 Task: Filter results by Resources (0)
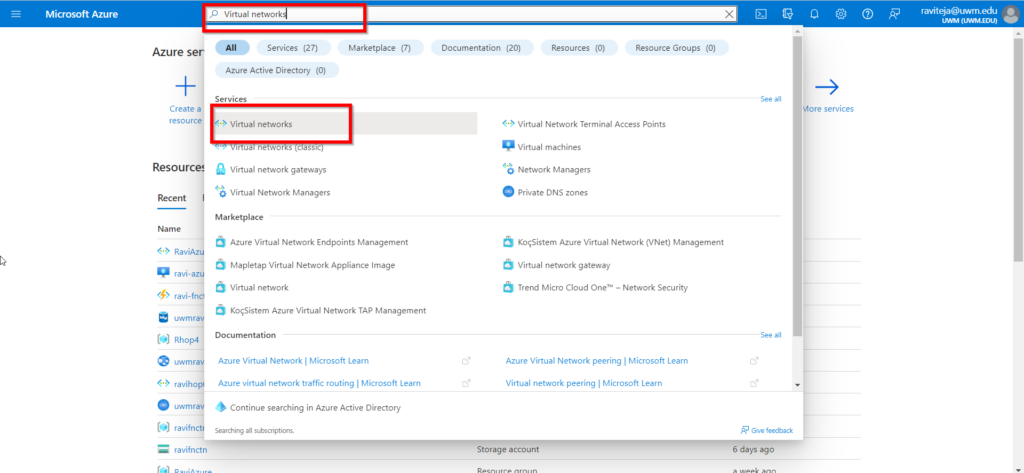578,48
